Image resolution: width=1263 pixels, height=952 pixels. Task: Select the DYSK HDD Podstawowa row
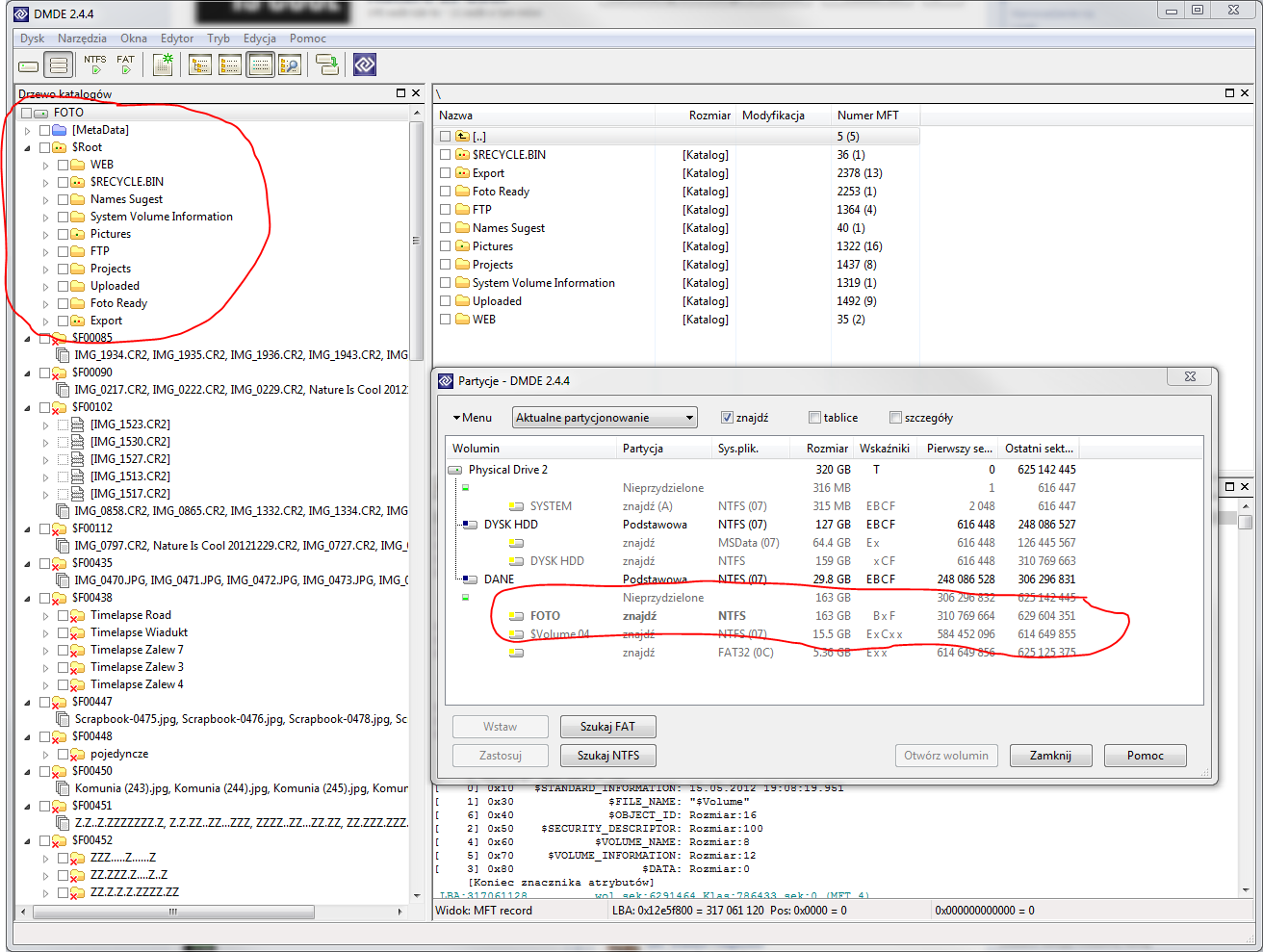coord(763,525)
